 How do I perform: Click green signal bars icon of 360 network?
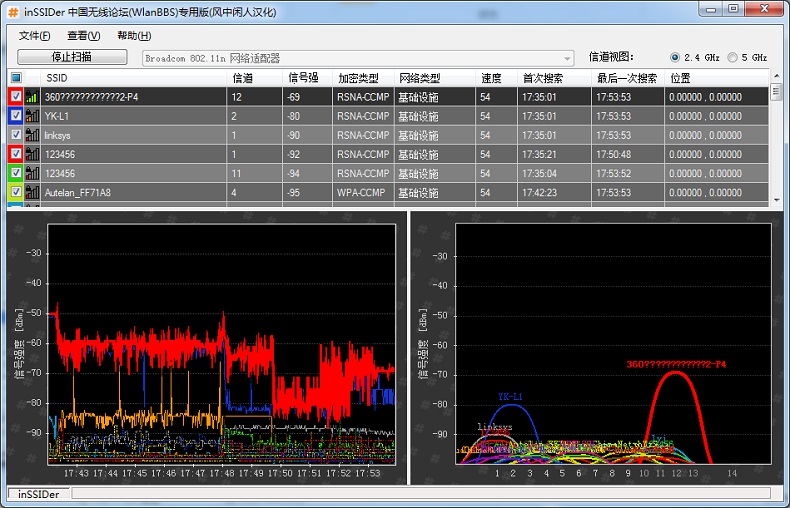coord(32,97)
